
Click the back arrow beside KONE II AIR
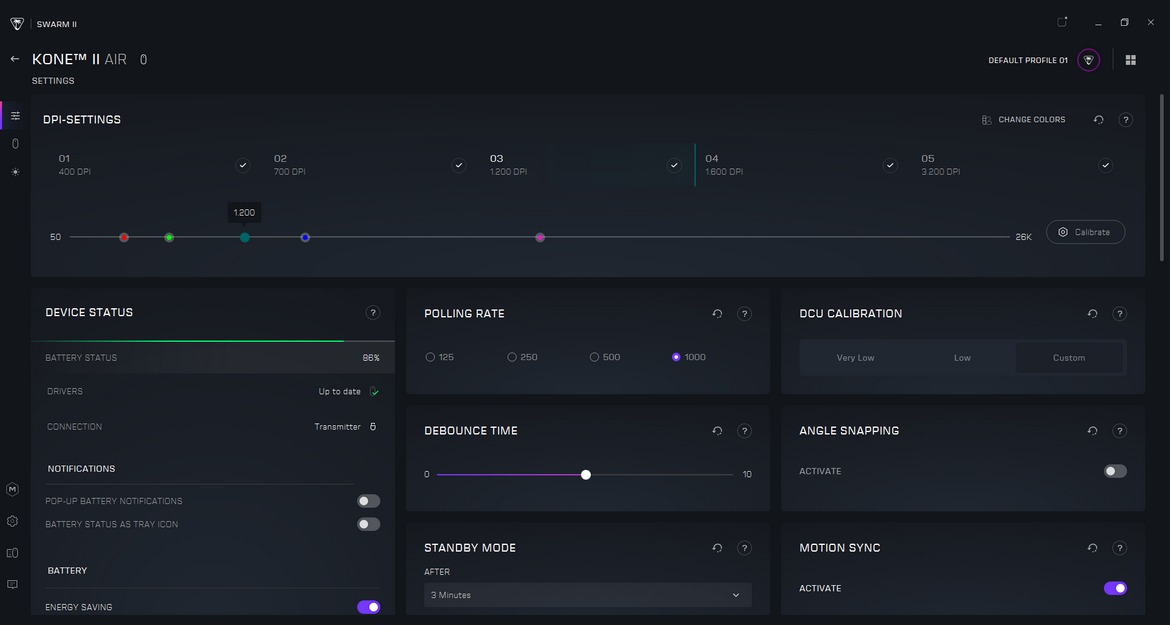click(15, 59)
